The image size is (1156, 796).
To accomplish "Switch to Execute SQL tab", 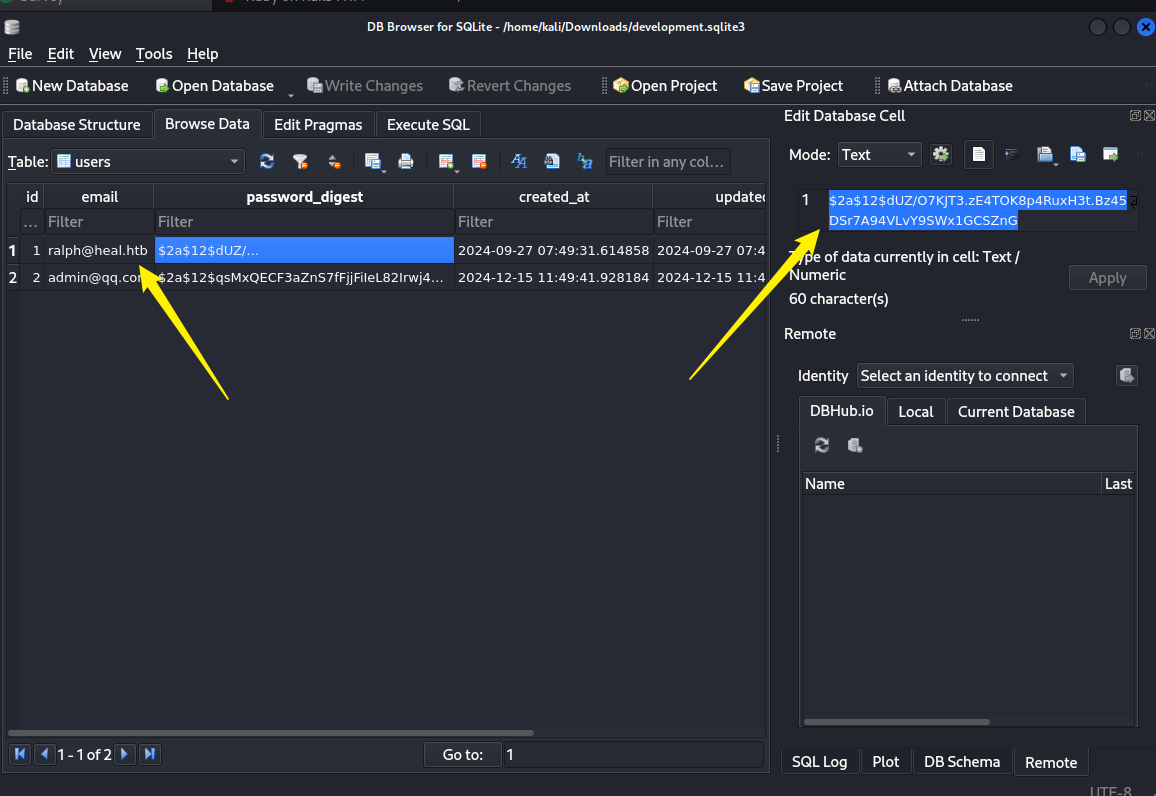I will [428, 125].
